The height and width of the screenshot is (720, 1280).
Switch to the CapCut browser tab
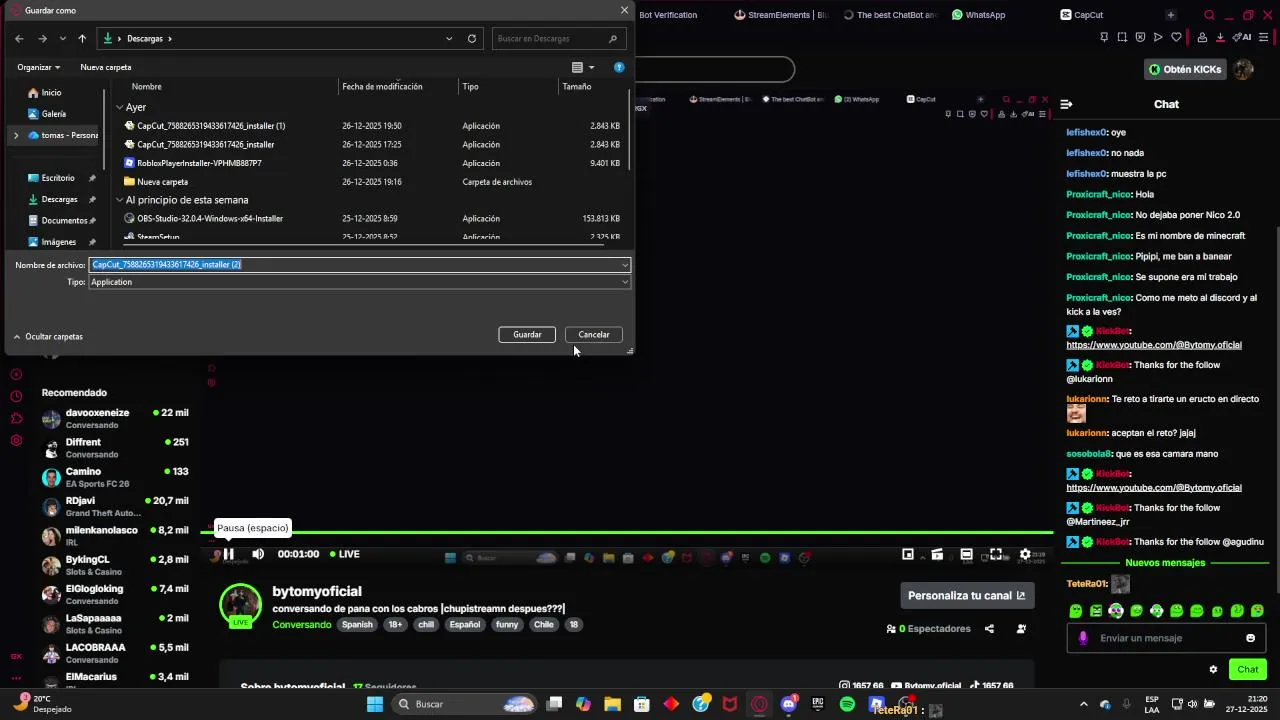[x=1082, y=15]
